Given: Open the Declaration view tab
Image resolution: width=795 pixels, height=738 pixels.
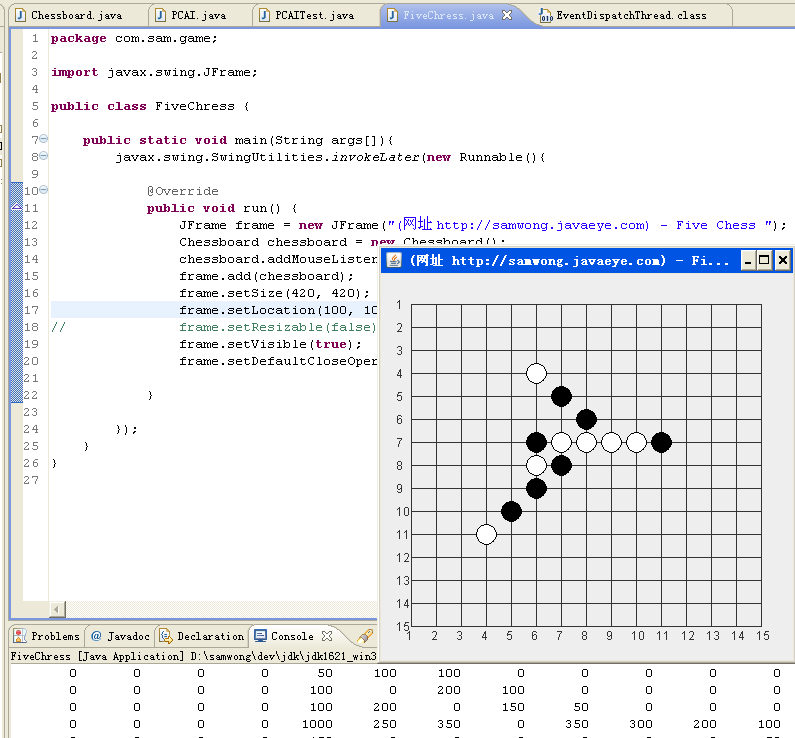Looking at the screenshot, I should [202, 636].
